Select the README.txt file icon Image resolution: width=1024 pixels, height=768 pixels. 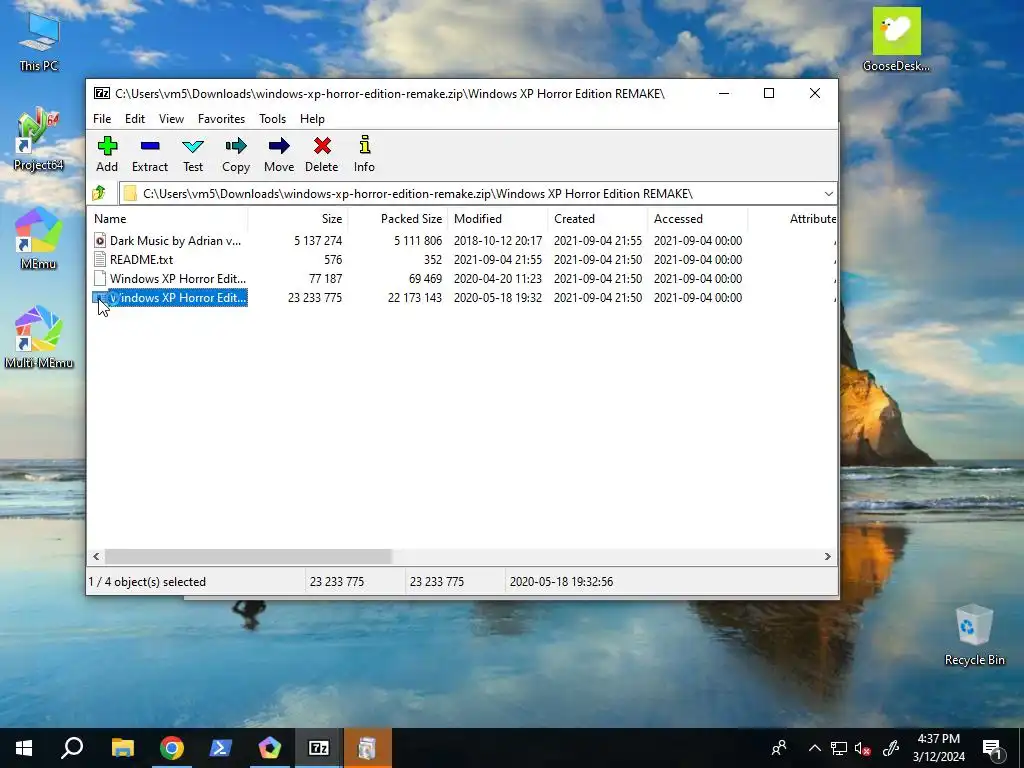[x=99, y=259]
